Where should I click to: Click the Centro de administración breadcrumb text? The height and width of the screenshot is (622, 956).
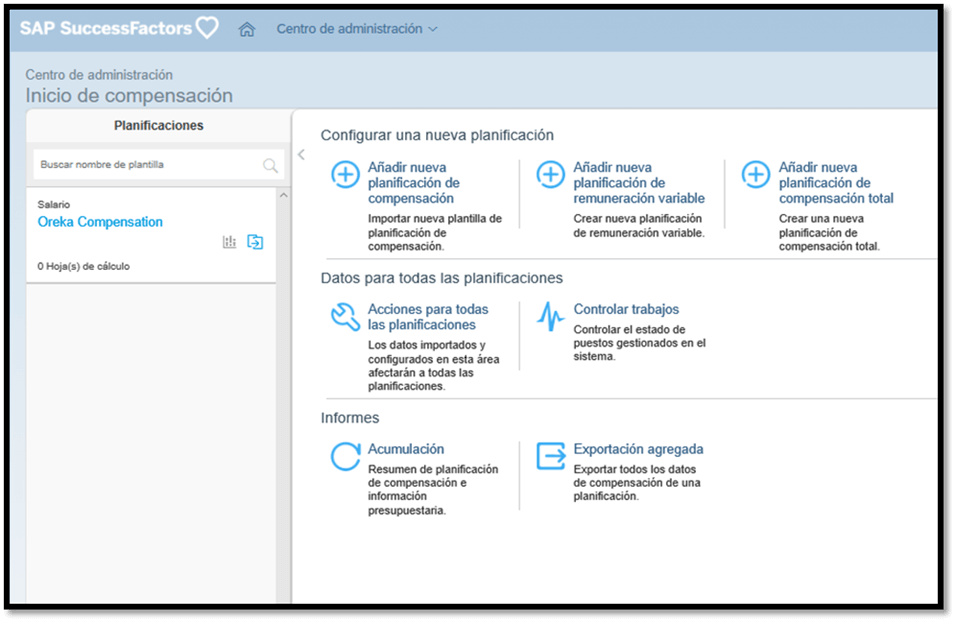99,75
